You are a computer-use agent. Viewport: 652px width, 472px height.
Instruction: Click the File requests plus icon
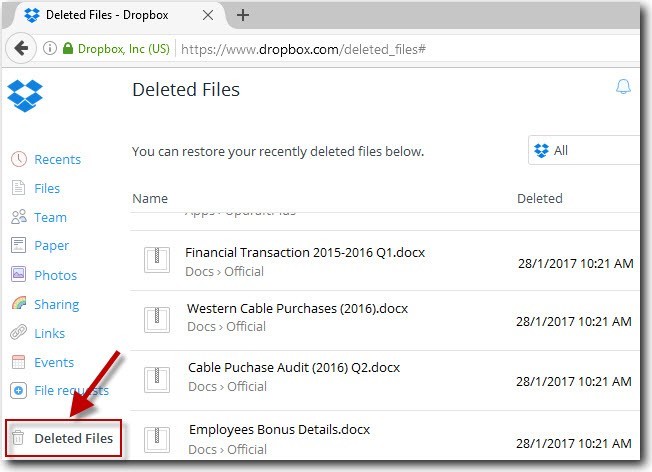point(18,390)
